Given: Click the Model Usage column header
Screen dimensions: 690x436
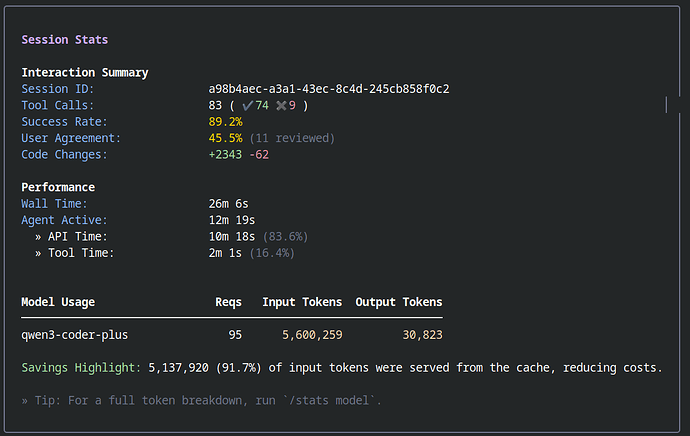Looking at the screenshot, I should (x=58, y=302).
